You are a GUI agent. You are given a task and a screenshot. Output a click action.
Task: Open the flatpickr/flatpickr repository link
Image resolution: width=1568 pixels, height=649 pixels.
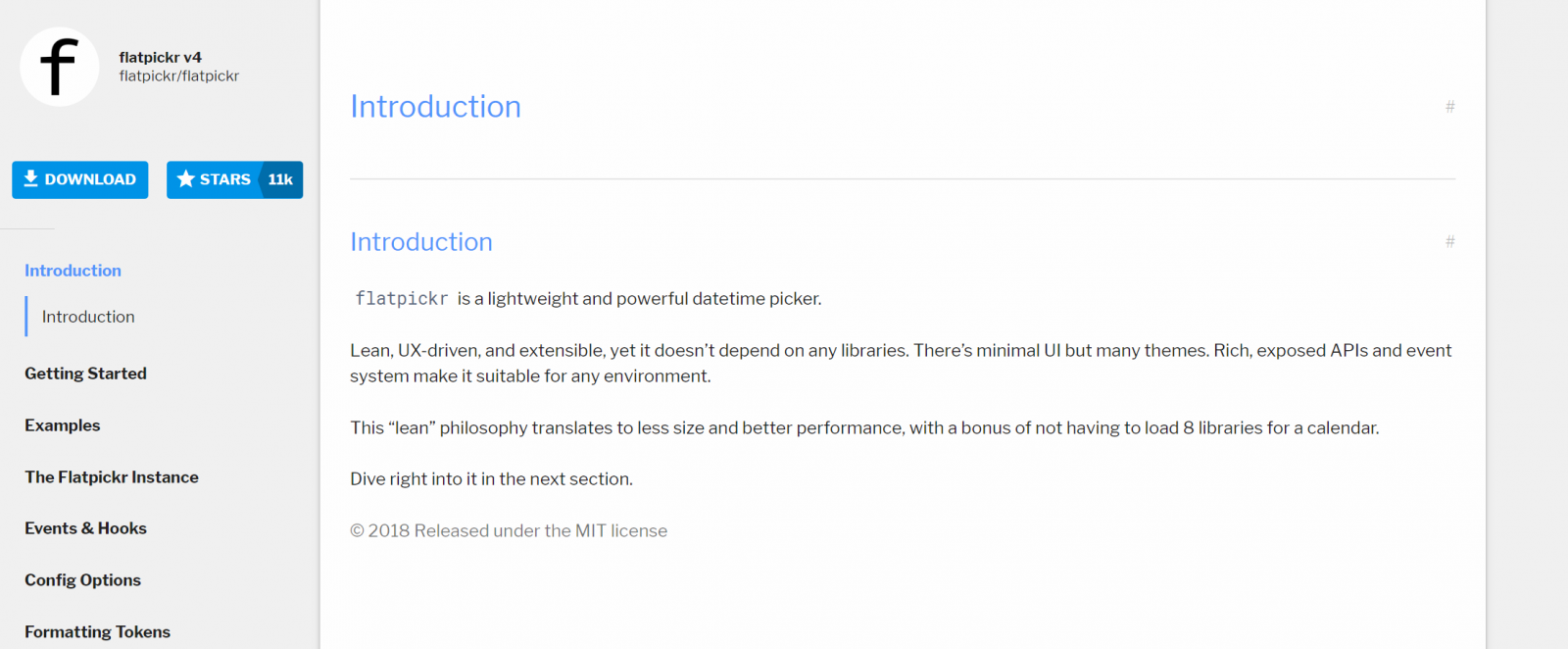(179, 76)
